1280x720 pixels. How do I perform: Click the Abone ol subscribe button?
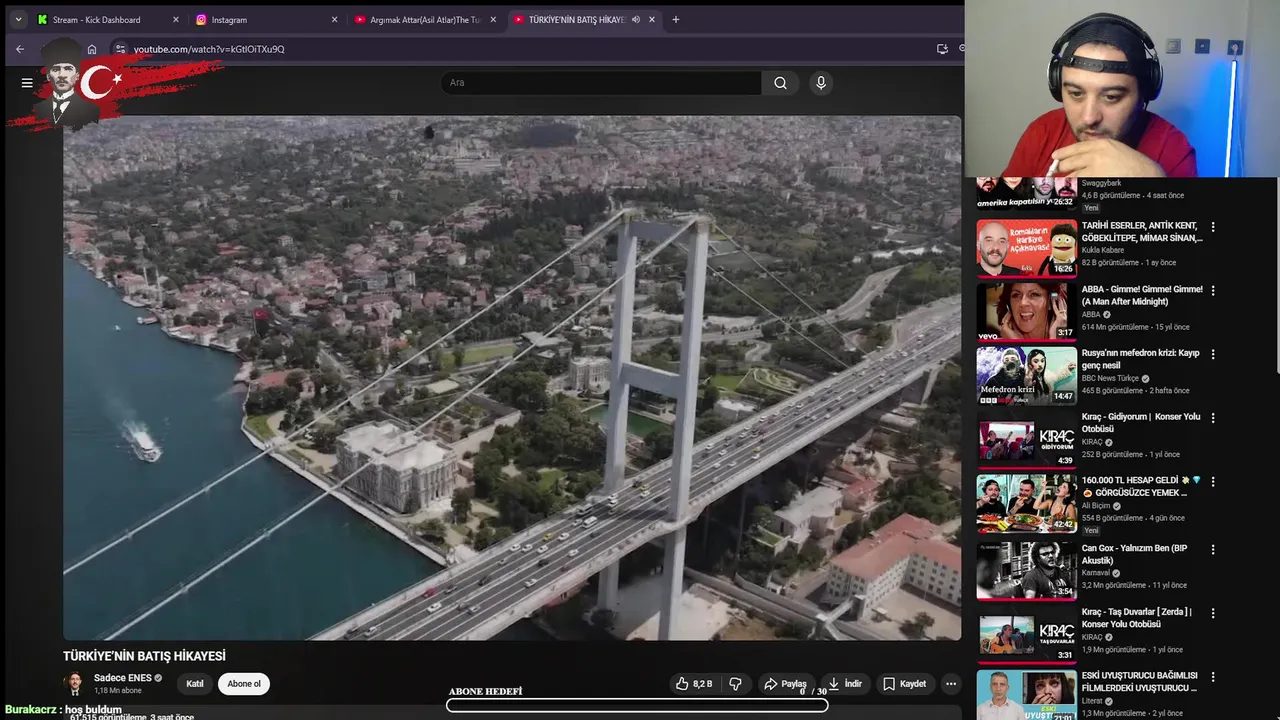pos(244,684)
